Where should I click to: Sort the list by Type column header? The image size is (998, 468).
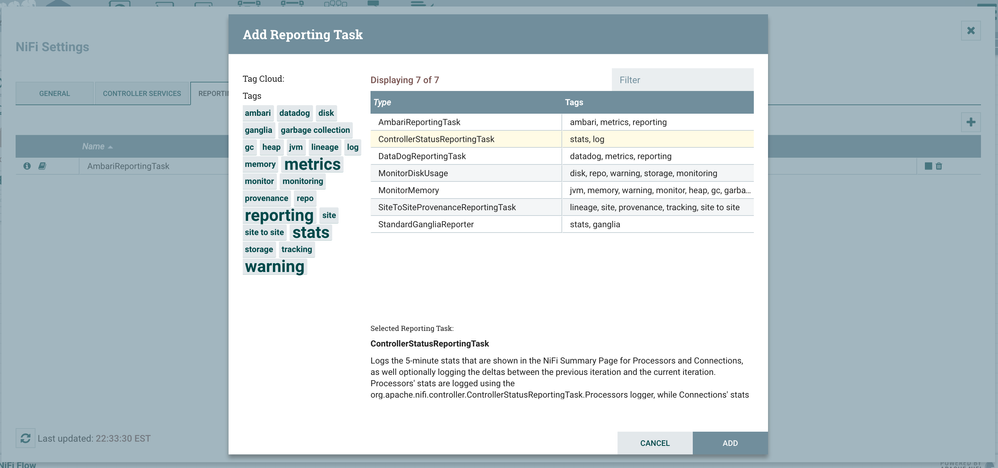382,102
